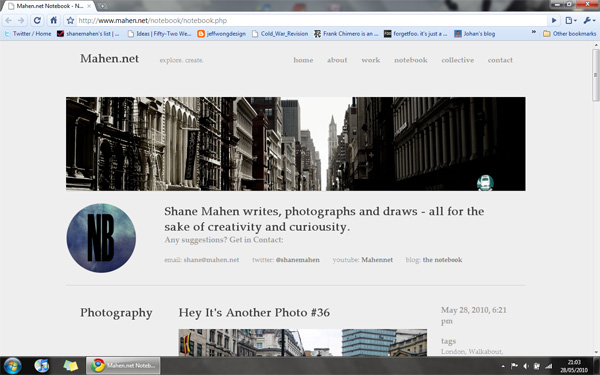Open the jeffwongdesign bookmark
The height and width of the screenshot is (375, 600).
pyautogui.click(x=222, y=34)
